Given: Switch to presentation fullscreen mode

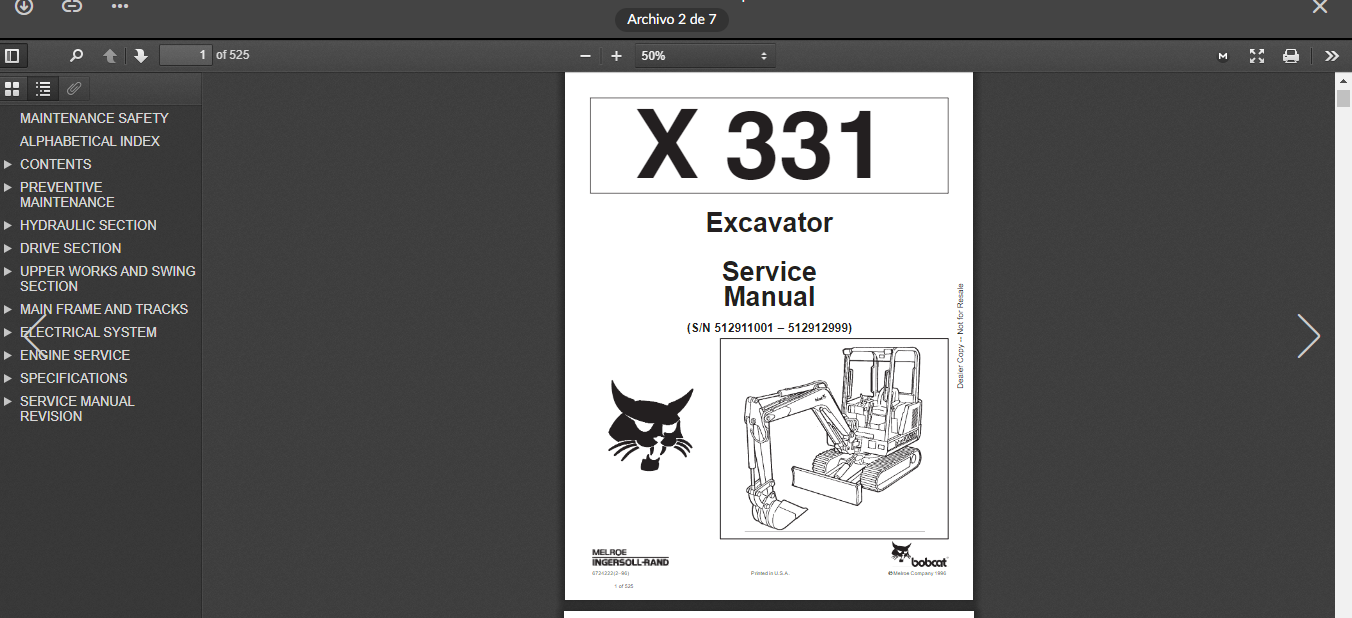Looking at the screenshot, I should (x=1257, y=56).
